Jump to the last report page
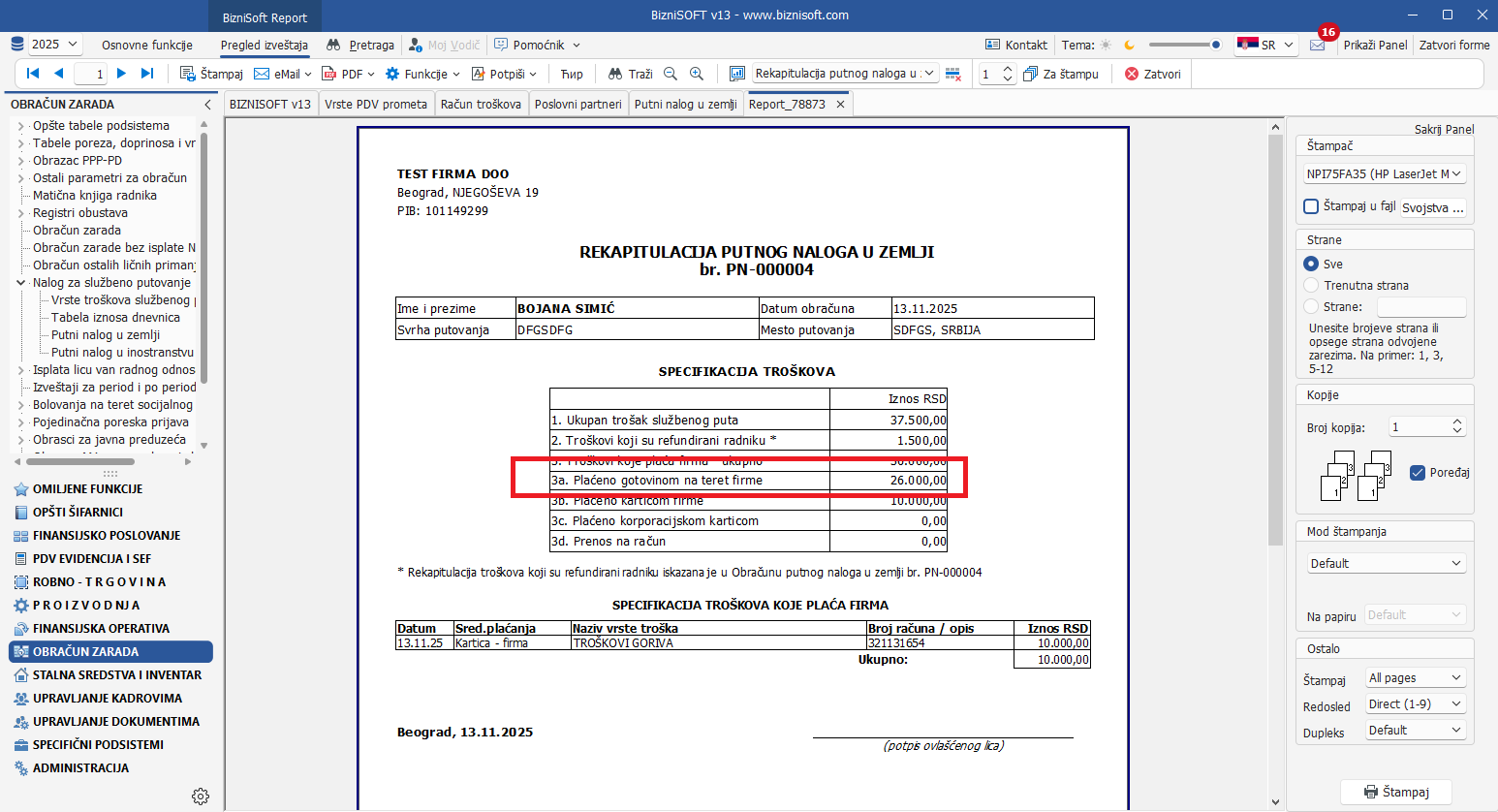This screenshot has width=1498, height=812. click(x=147, y=74)
